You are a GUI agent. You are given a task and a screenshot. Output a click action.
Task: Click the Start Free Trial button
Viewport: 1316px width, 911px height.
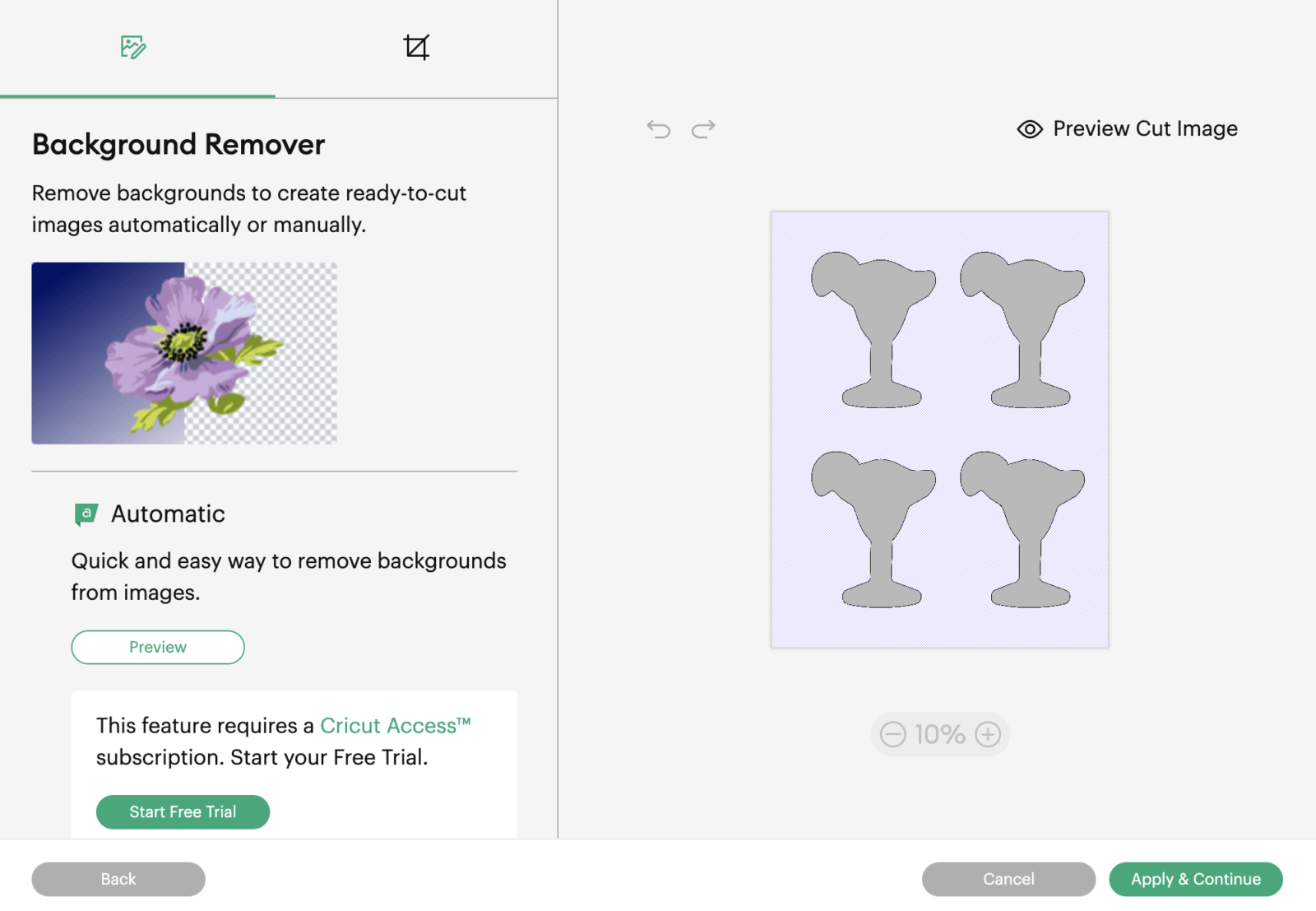183,811
